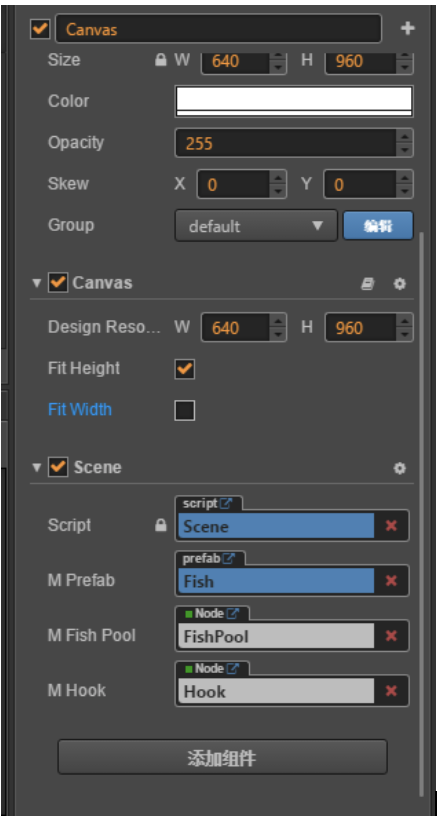This screenshot has width=442, height=816.
Task: Collapse the Scene component section
Action: [x=36, y=467]
